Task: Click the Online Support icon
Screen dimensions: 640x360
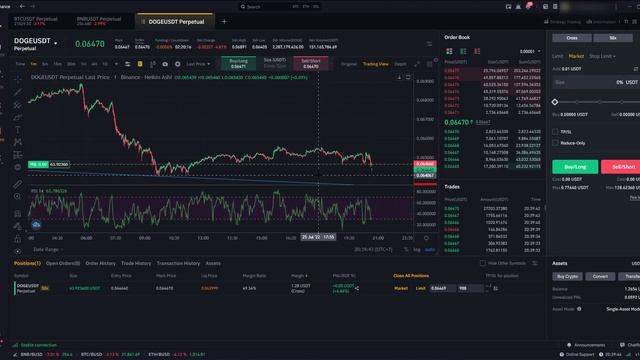Action: coord(562,354)
